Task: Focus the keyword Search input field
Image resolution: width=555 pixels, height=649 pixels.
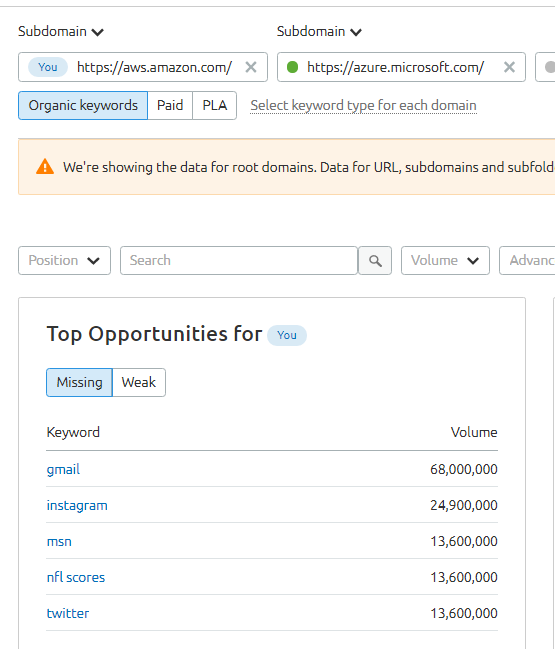Action: point(239,260)
